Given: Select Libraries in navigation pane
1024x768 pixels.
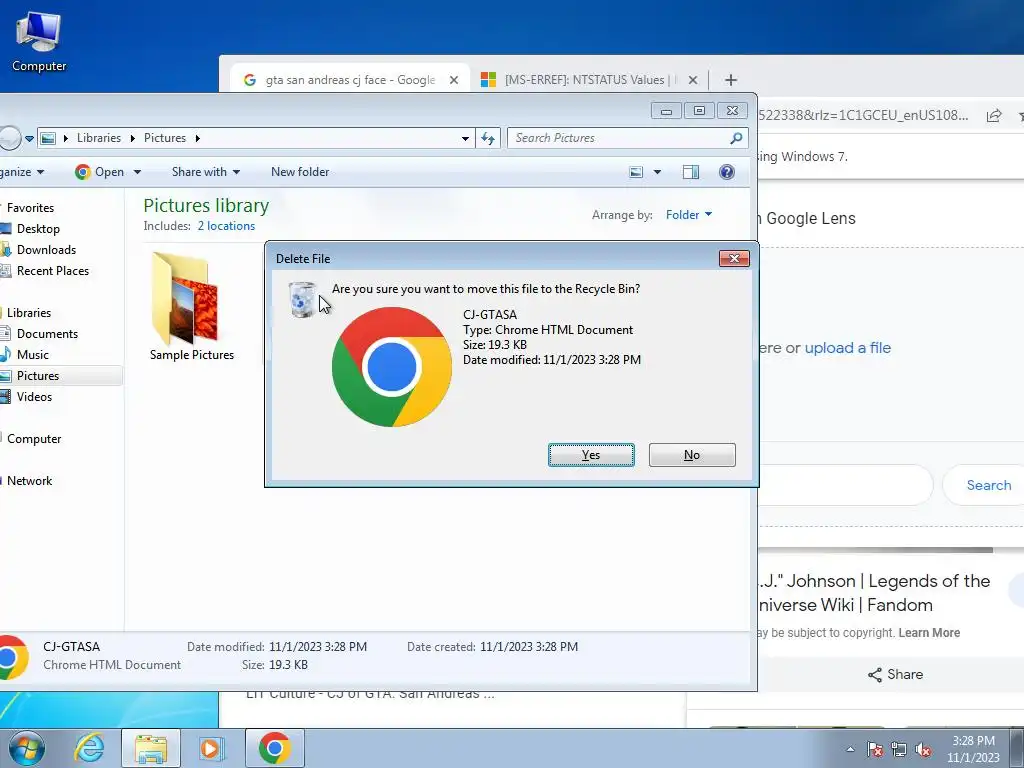Looking at the screenshot, I should click(x=29, y=313).
